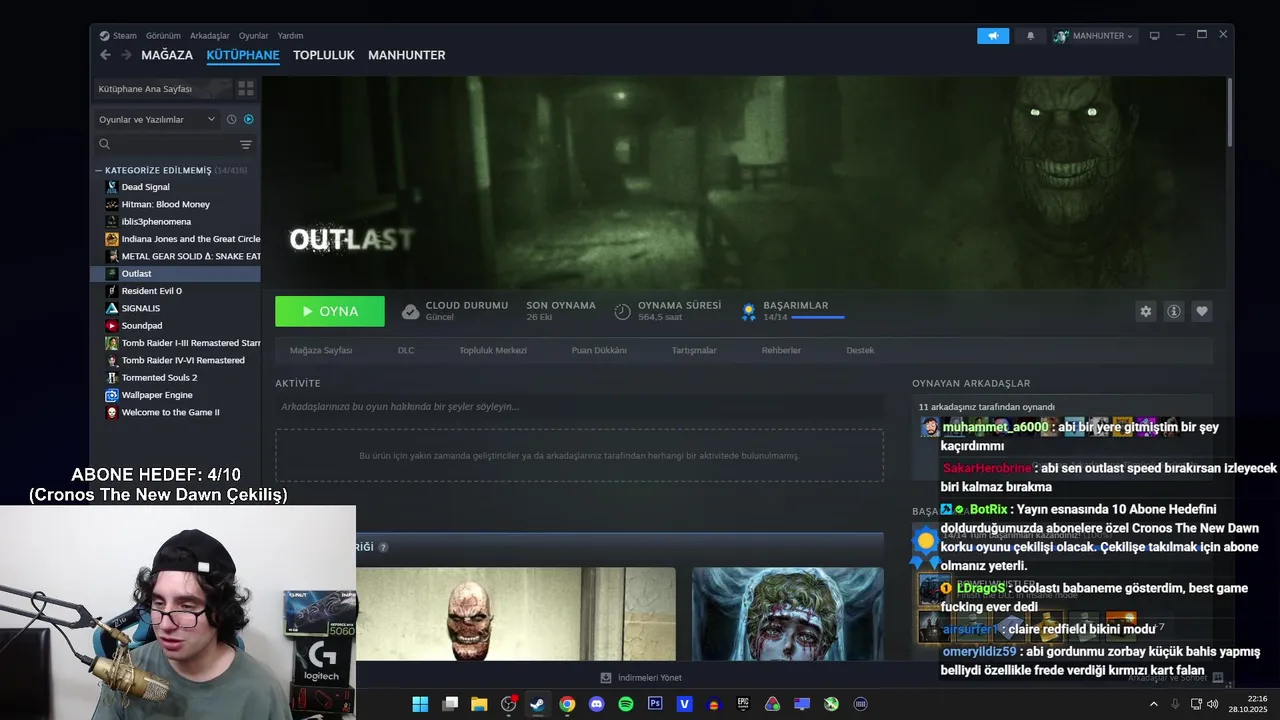Image resolution: width=1280 pixels, height=720 pixels.
Task: Open Google Chrome from the taskbar
Action: pos(567,704)
